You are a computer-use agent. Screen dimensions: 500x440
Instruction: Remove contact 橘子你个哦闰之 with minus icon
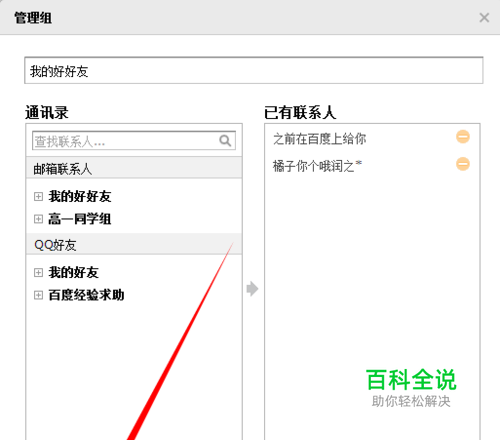(463, 164)
